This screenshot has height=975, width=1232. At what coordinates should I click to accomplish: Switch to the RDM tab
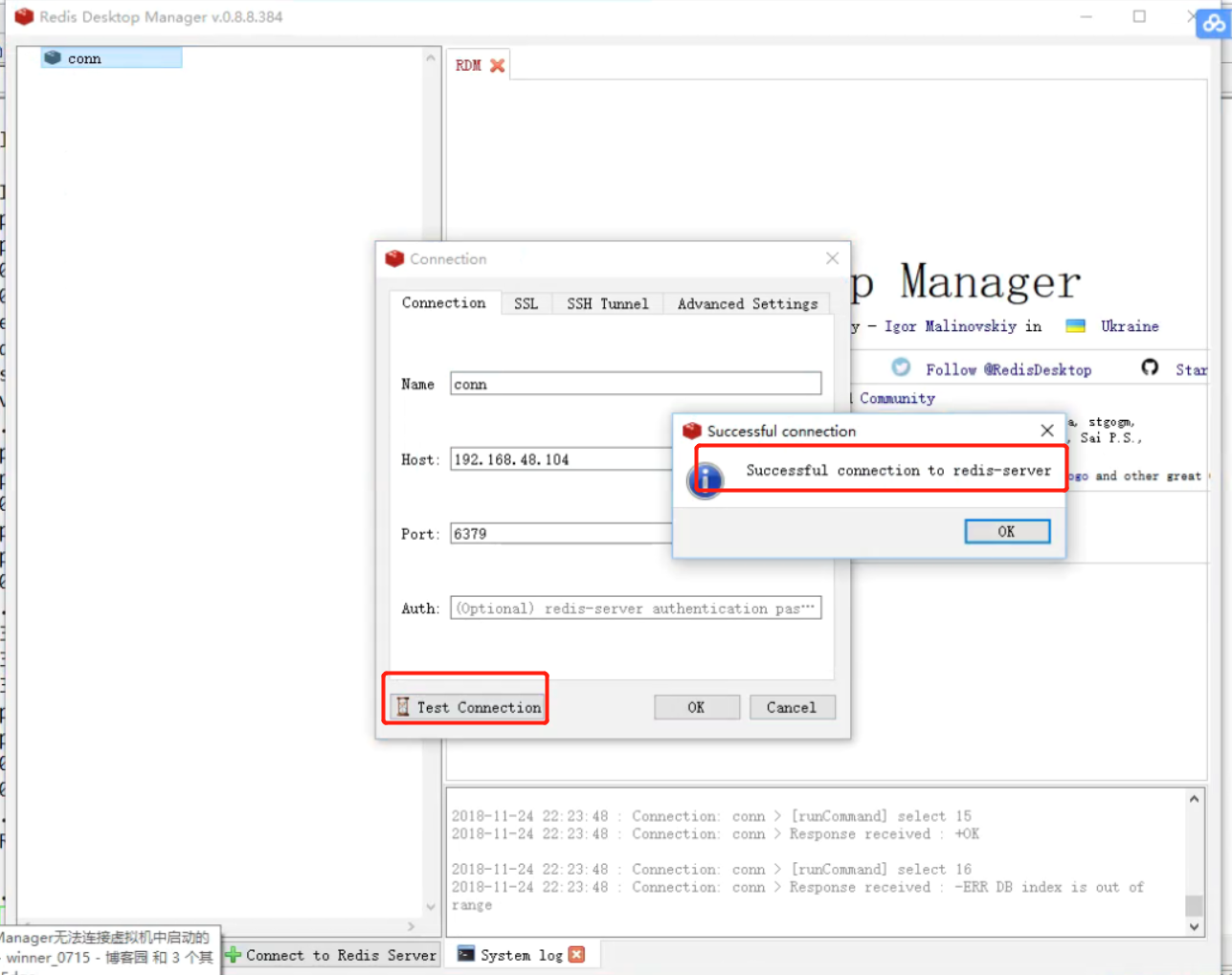tap(468, 65)
